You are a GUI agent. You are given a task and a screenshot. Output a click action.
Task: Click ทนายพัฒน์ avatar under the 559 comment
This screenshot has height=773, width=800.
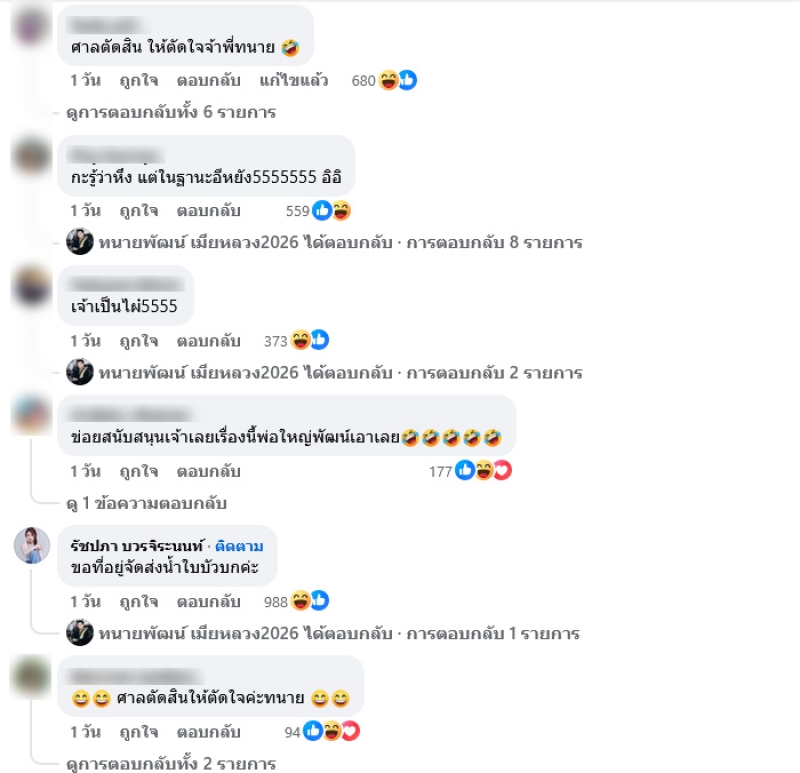pyautogui.click(x=80, y=242)
